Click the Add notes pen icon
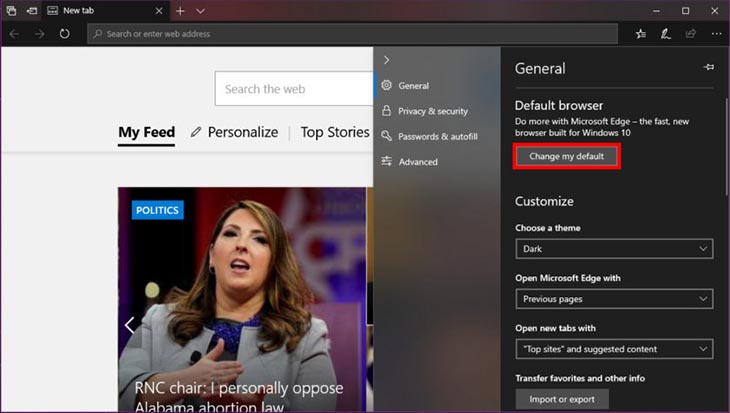 pyautogui.click(x=666, y=34)
